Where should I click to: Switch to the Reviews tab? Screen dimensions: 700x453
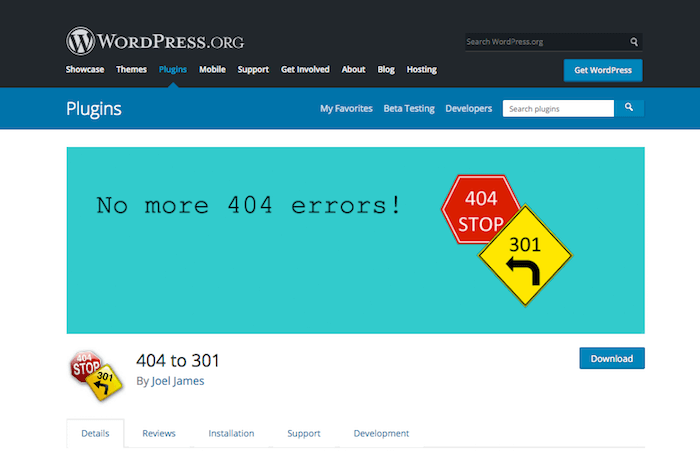click(x=159, y=433)
